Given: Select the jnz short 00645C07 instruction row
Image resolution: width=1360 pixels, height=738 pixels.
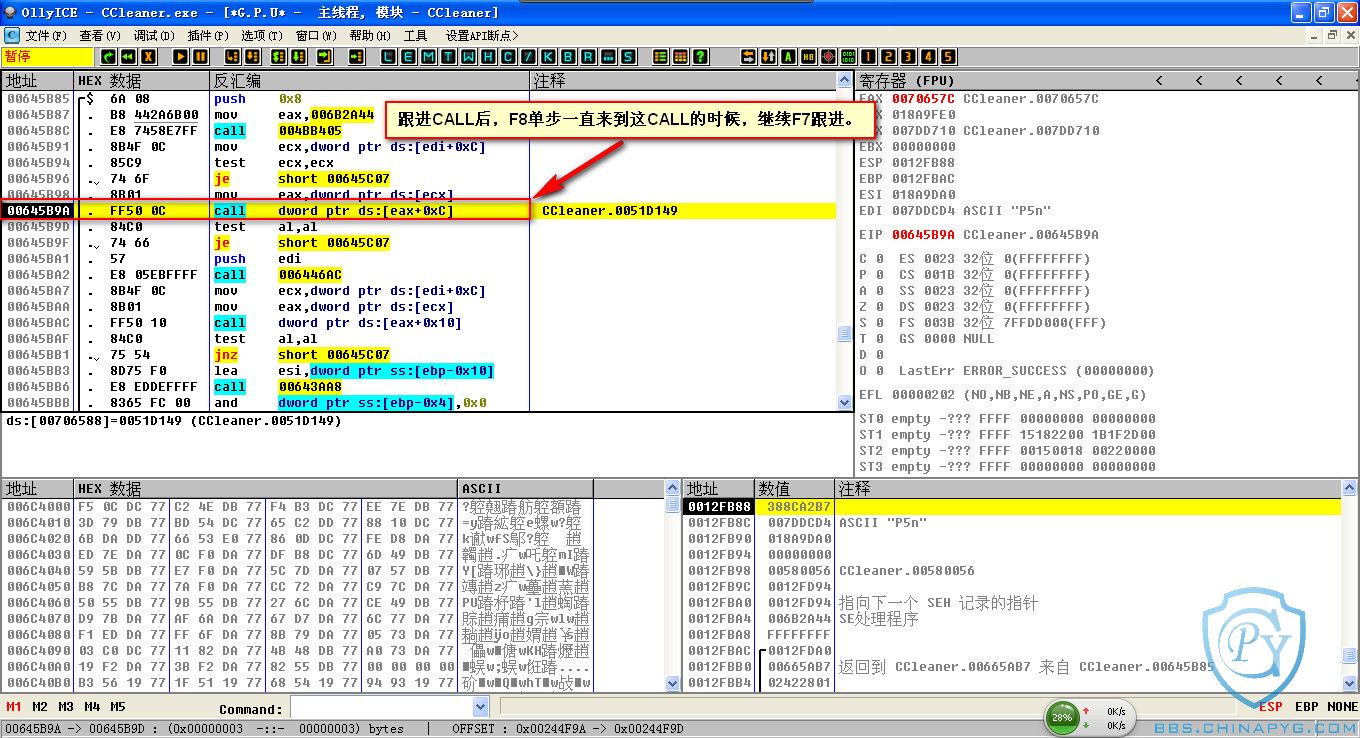Looking at the screenshot, I should coord(419,355).
